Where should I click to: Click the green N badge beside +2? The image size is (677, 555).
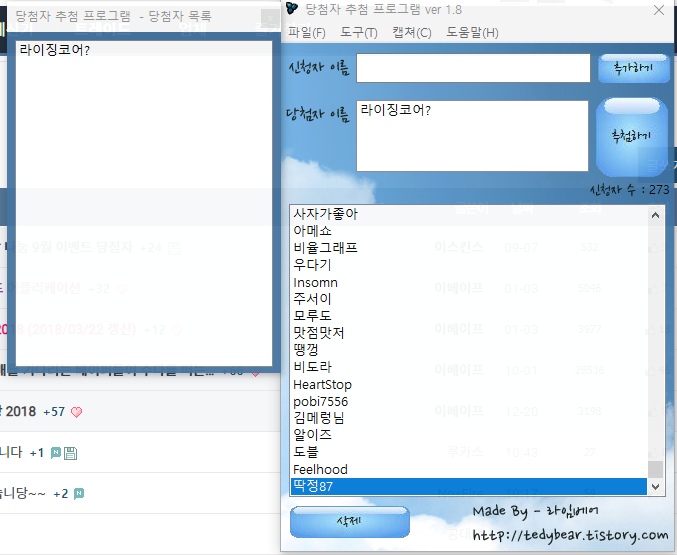[x=79, y=493]
